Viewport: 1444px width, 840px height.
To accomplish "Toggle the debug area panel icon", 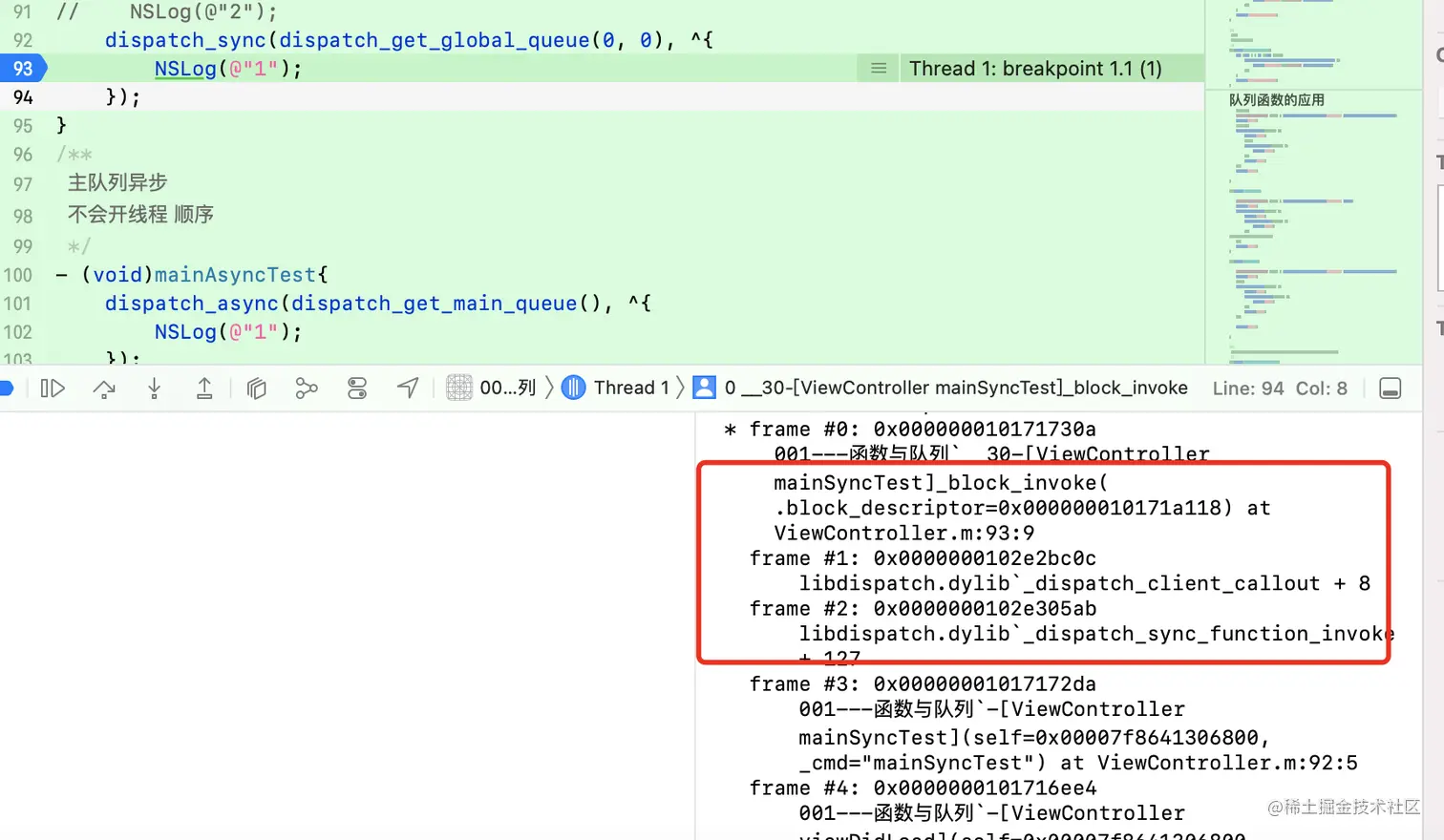I will click(x=1391, y=388).
